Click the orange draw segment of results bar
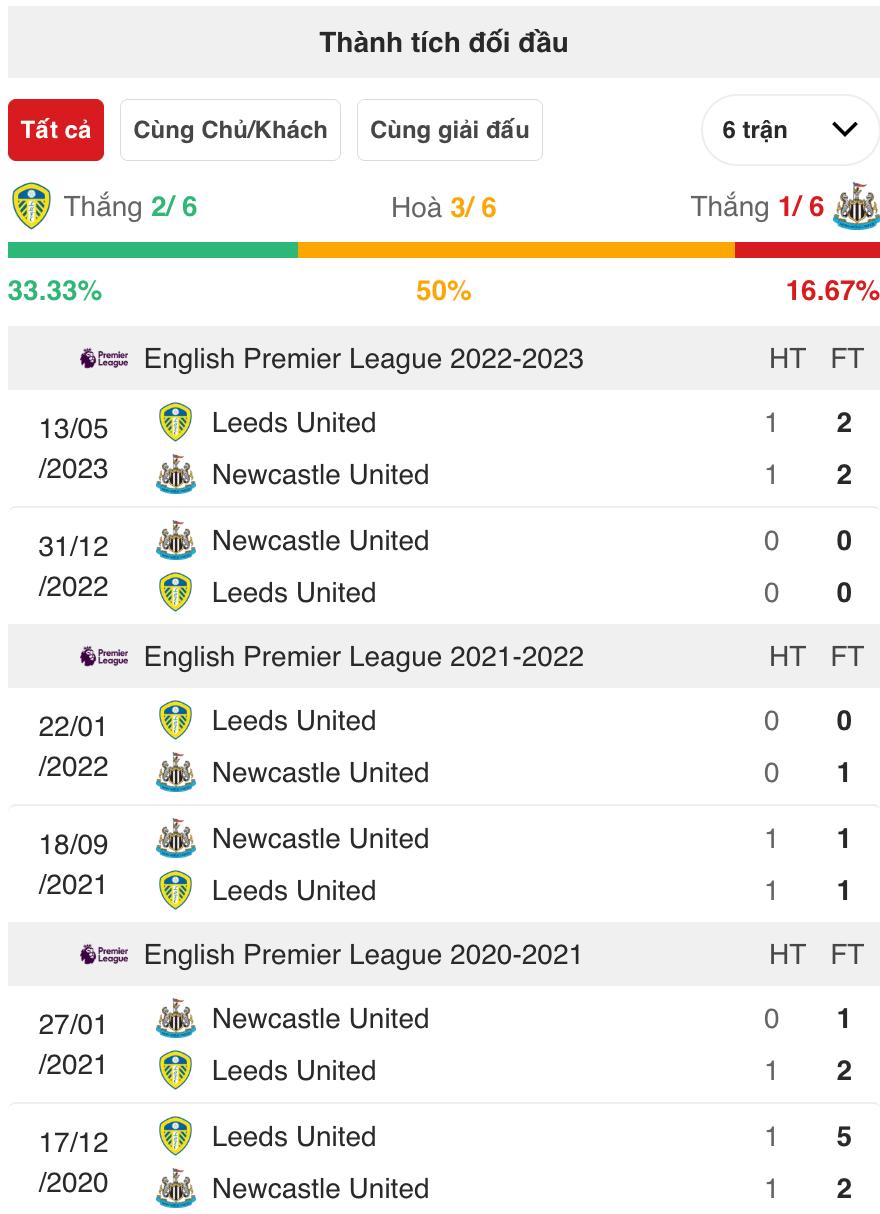The width and height of the screenshot is (880, 1214). click(x=516, y=250)
